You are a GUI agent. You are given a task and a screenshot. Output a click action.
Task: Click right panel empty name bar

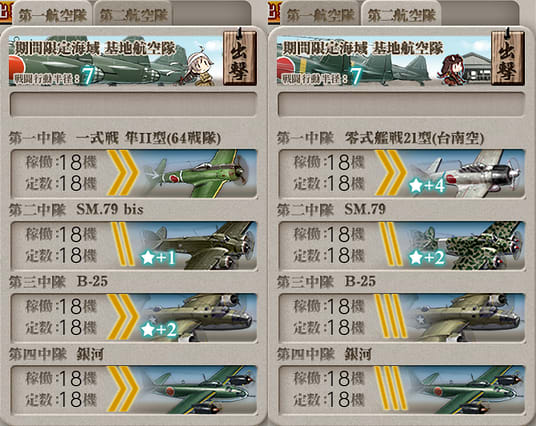(x=402, y=104)
